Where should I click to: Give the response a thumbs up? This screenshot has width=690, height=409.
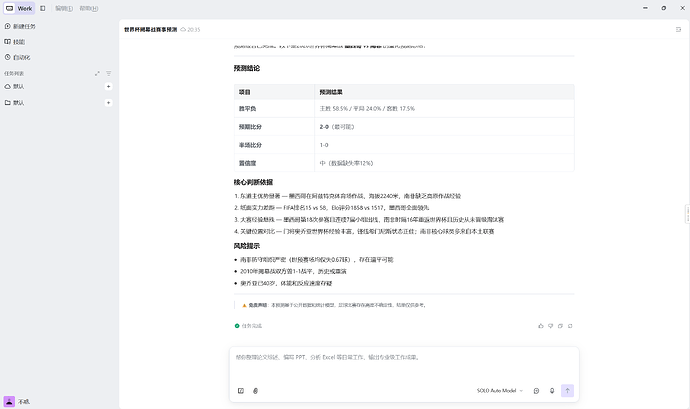coord(541,326)
